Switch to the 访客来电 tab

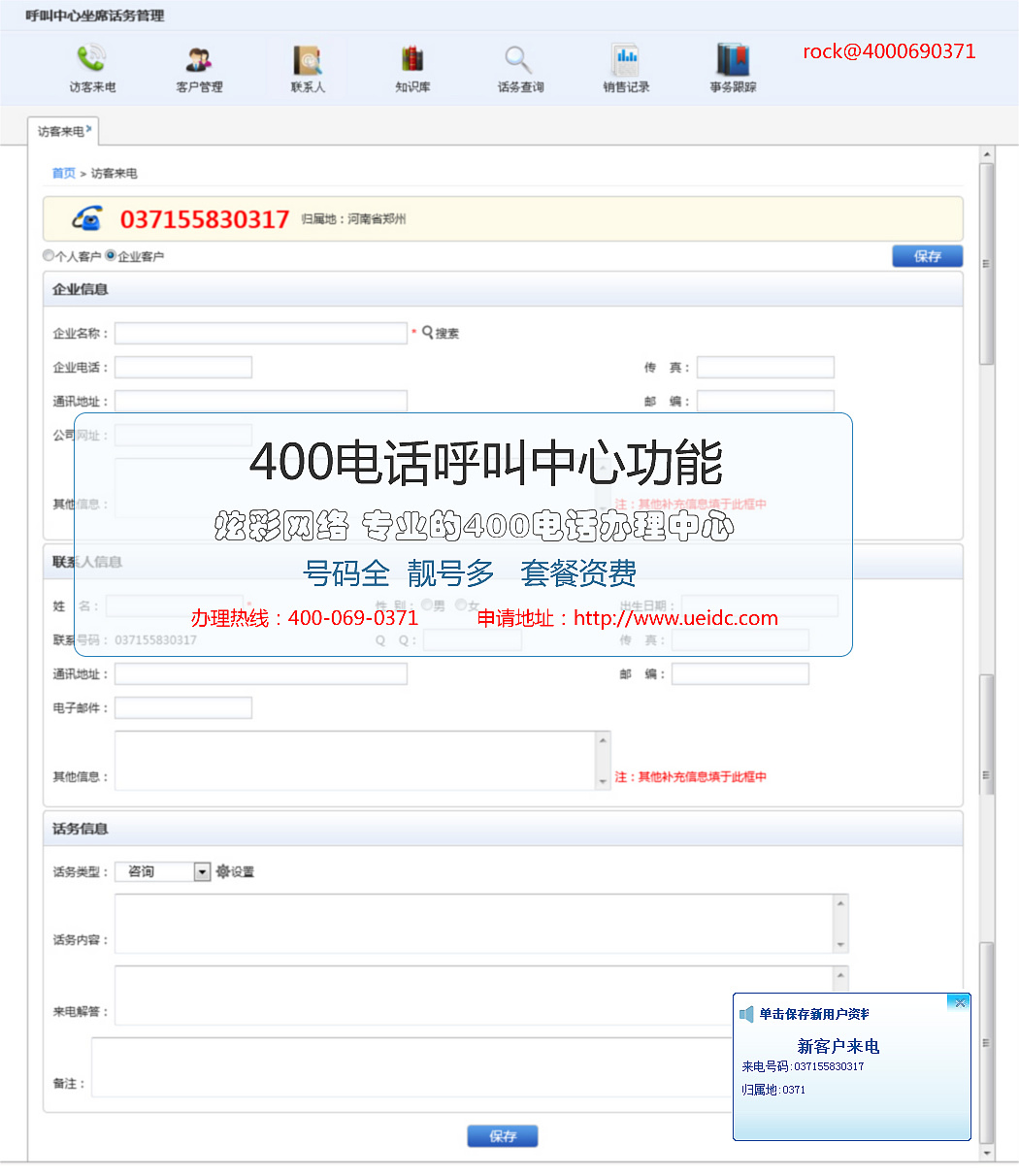point(63,131)
